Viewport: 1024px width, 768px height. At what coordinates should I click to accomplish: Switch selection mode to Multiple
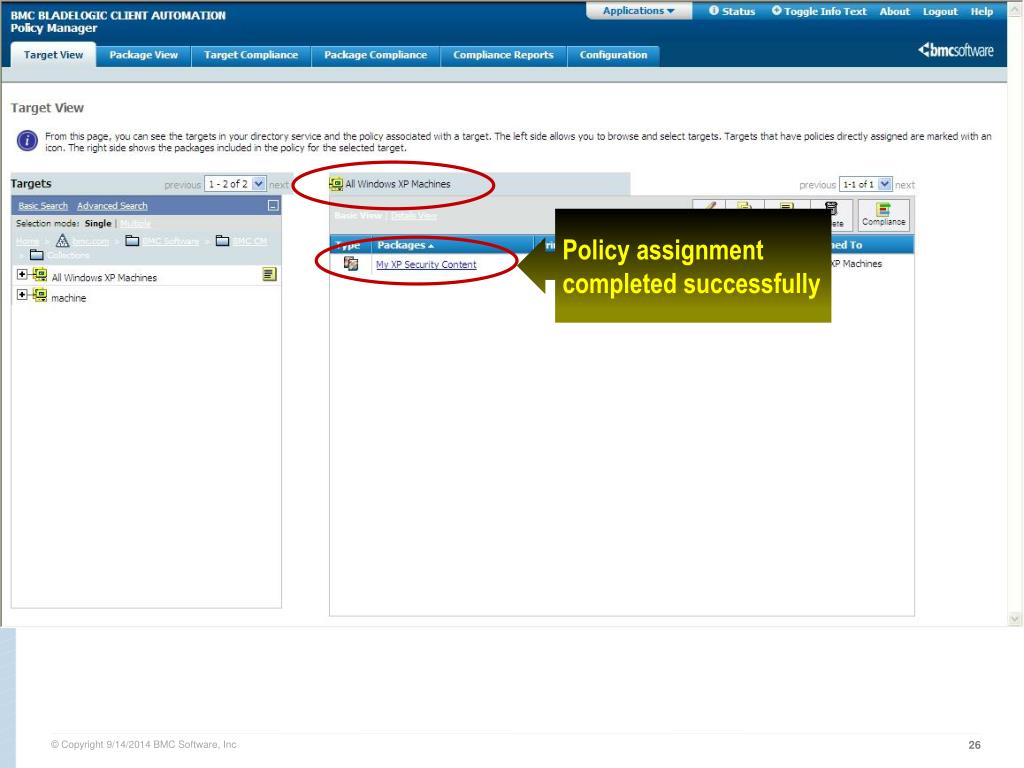pos(135,223)
